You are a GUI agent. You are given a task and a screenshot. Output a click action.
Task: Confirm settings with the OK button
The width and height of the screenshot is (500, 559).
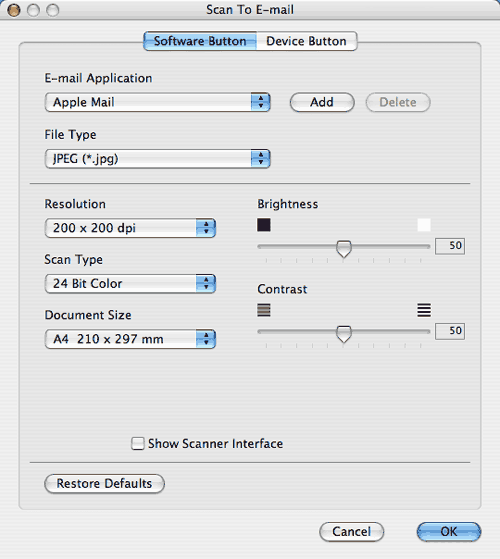(449, 532)
